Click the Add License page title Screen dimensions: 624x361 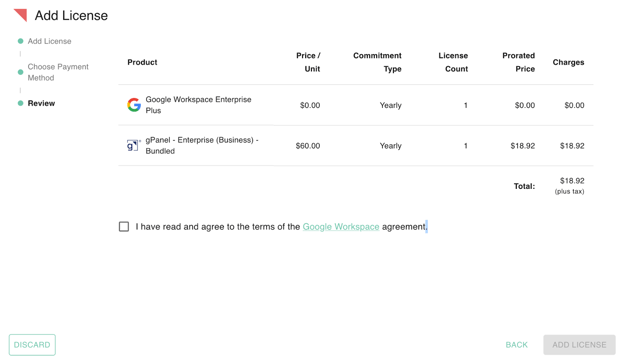[x=71, y=16]
